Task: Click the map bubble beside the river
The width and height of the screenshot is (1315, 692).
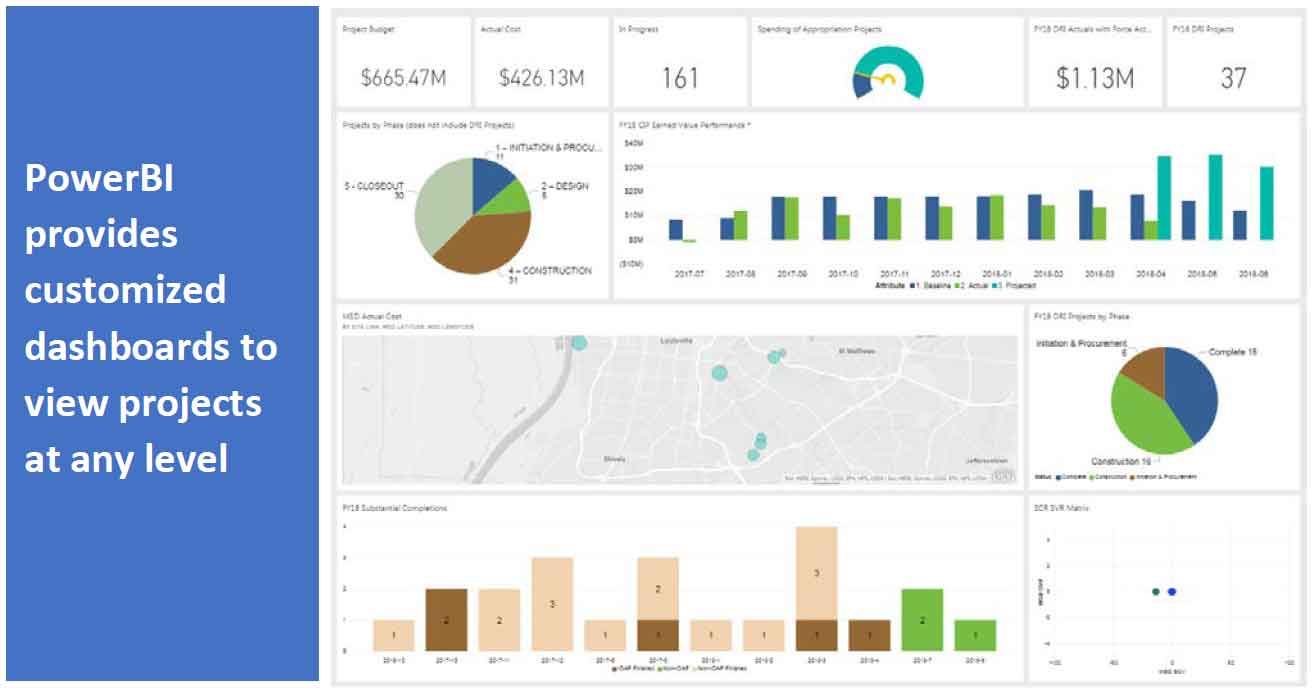Action: tap(579, 342)
